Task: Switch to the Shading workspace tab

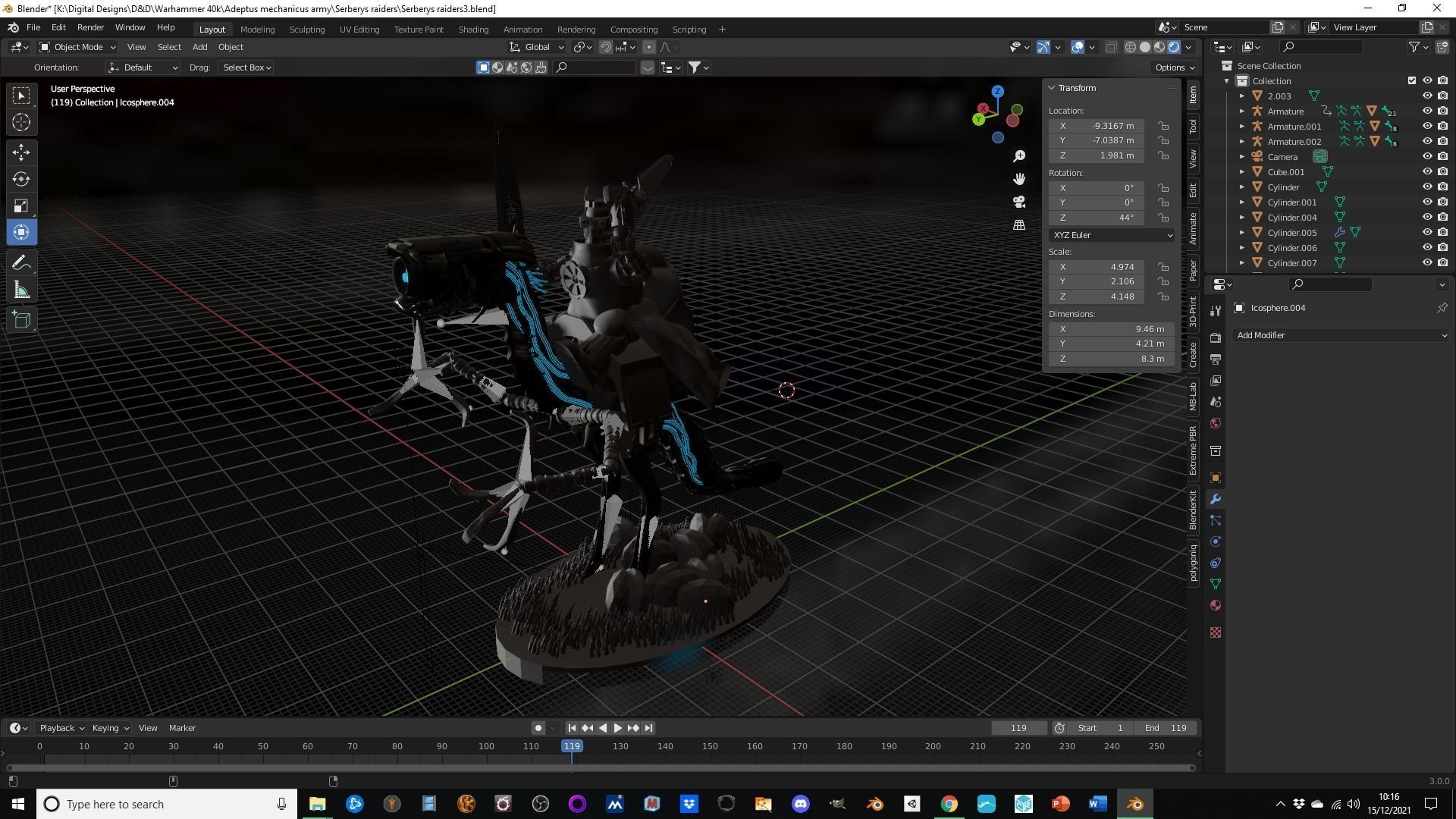Action: [473, 30]
